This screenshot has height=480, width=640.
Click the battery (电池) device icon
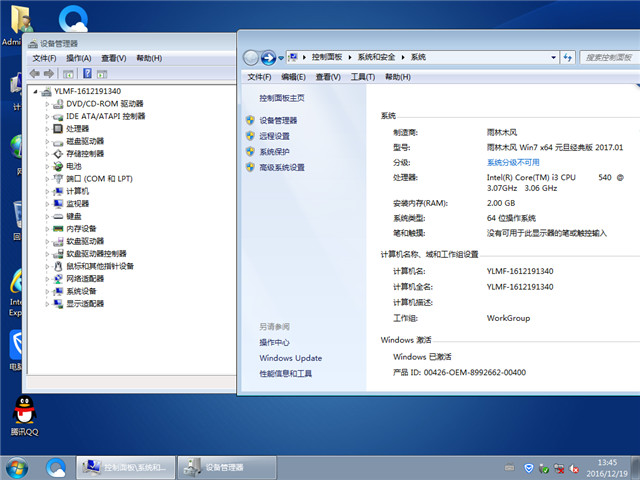click(58, 167)
